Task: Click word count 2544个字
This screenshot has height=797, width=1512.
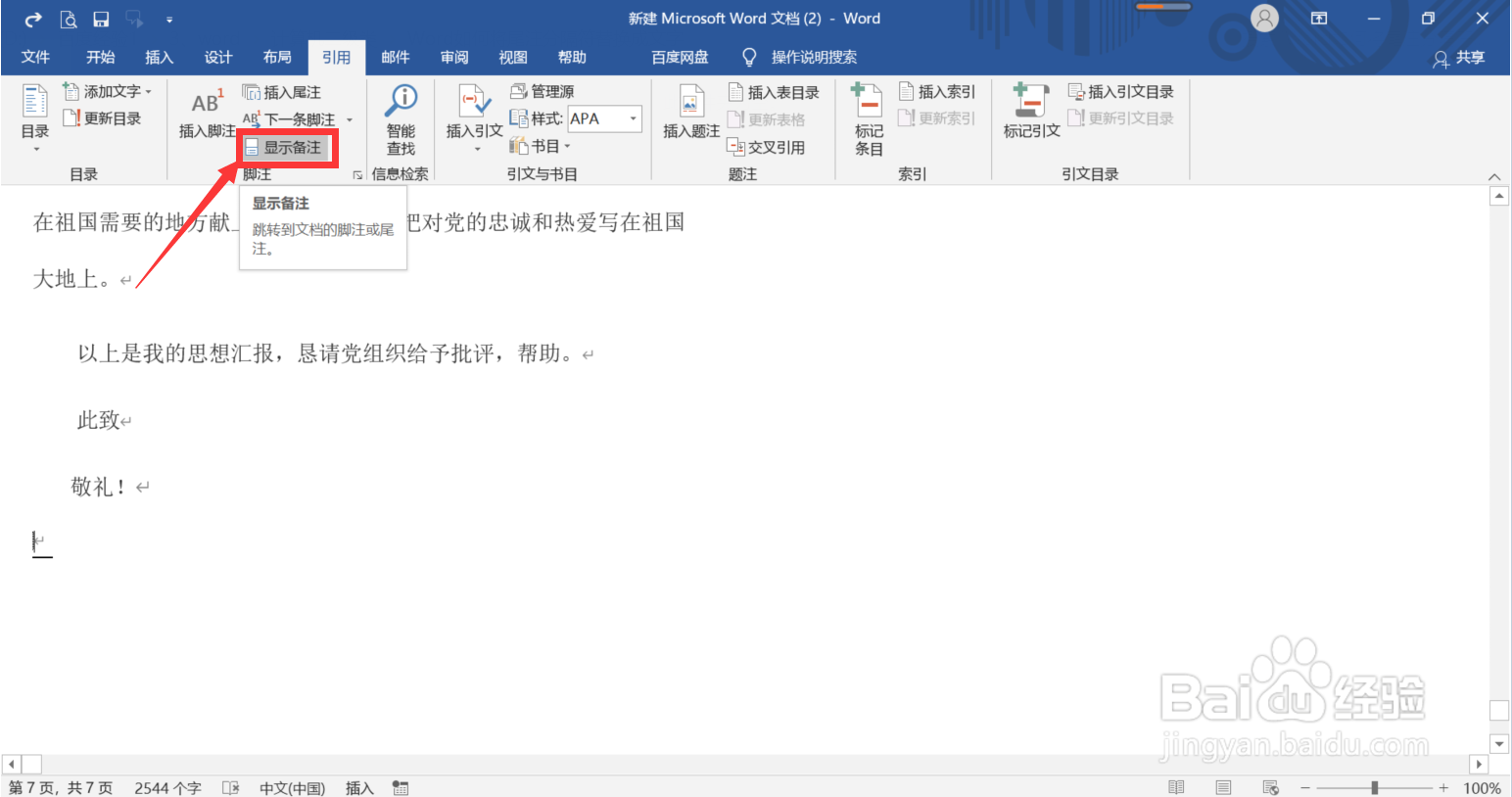Action: (167, 787)
